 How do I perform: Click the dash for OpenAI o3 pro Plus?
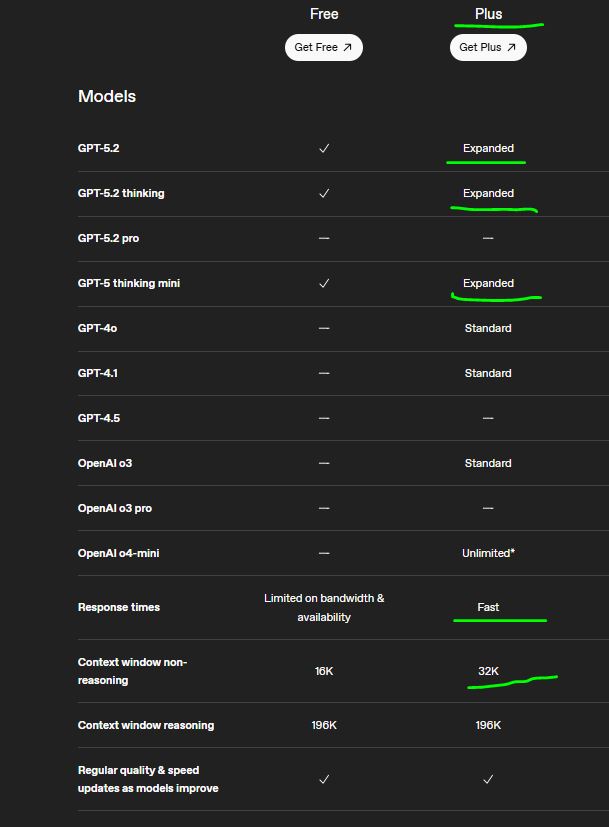(x=488, y=508)
